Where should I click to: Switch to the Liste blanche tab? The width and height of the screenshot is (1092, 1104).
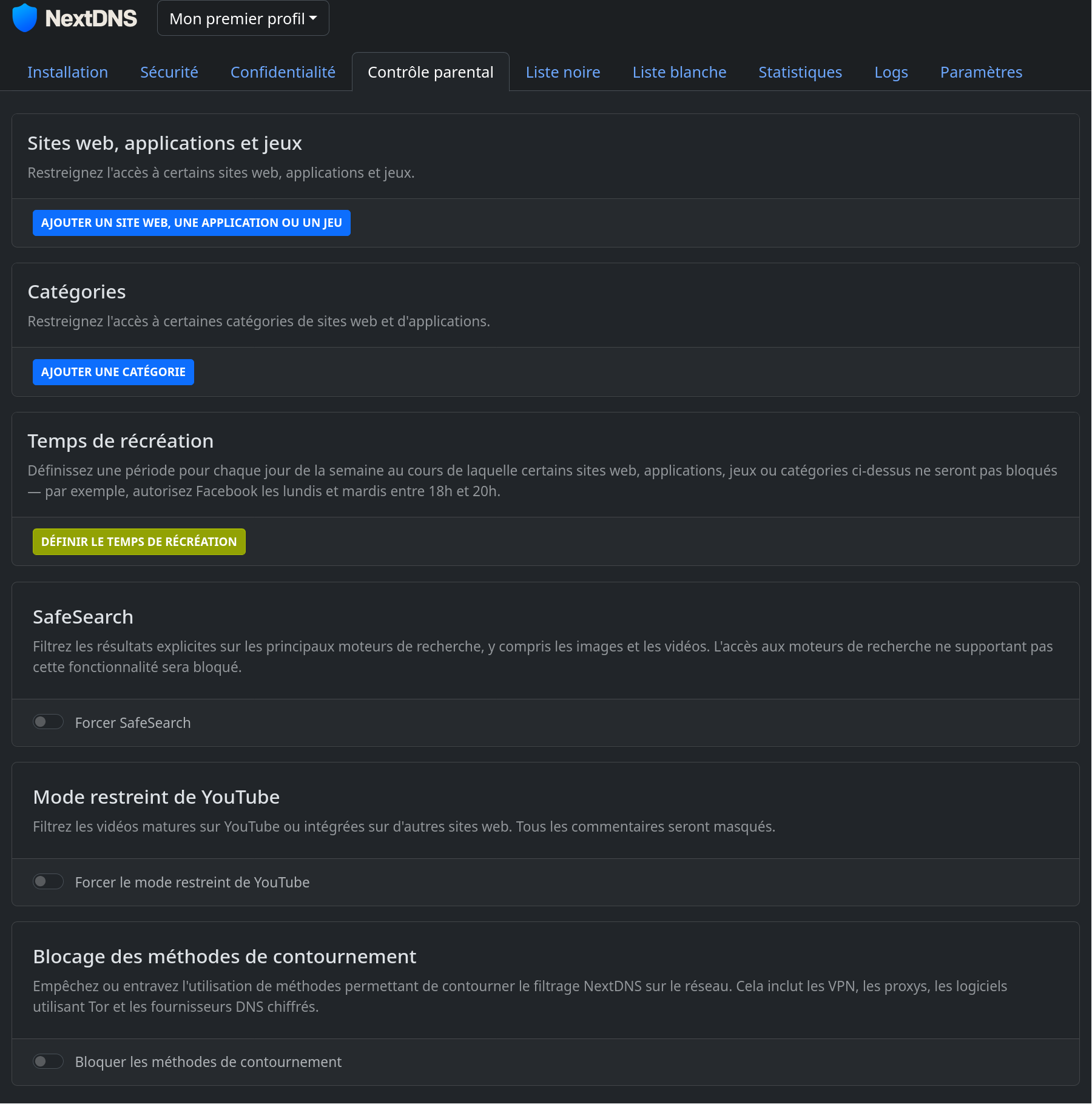(x=679, y=72)
